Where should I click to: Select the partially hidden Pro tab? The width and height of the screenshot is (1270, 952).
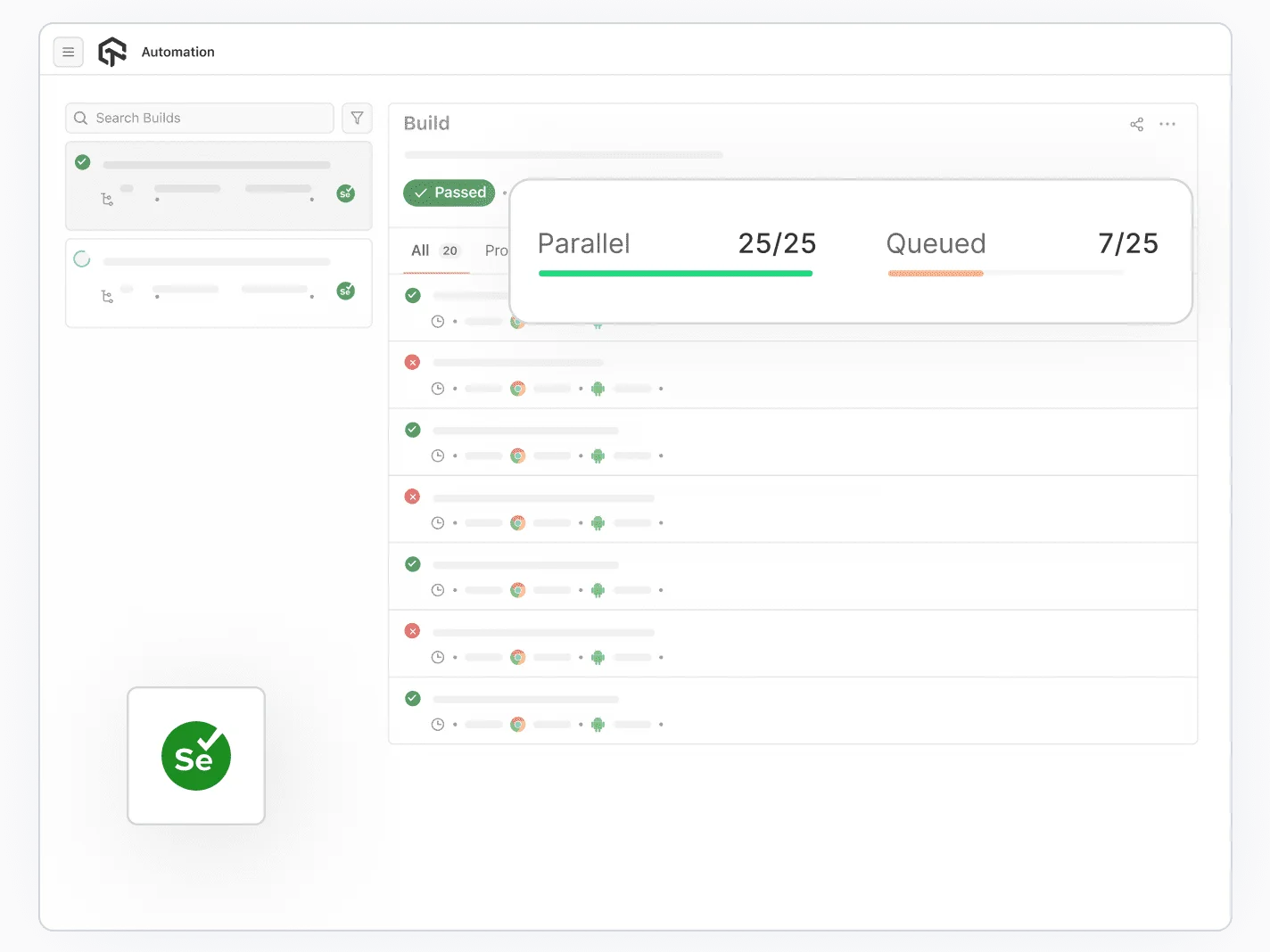tap(496, 251)
